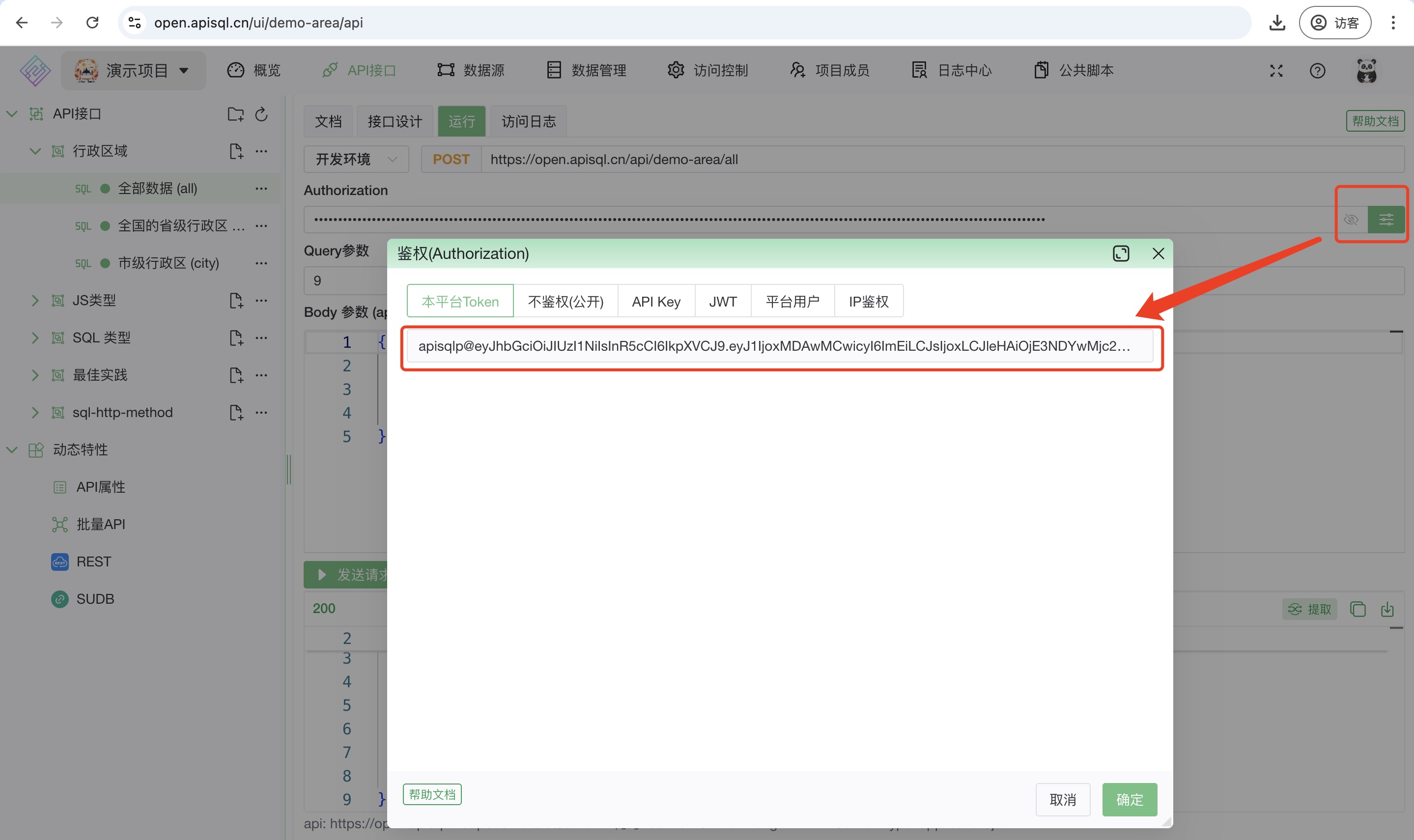This screenshot has width=1414, height=840.
Task: Toggle token visibility eye icon
Action: (x=1351, y=220)
